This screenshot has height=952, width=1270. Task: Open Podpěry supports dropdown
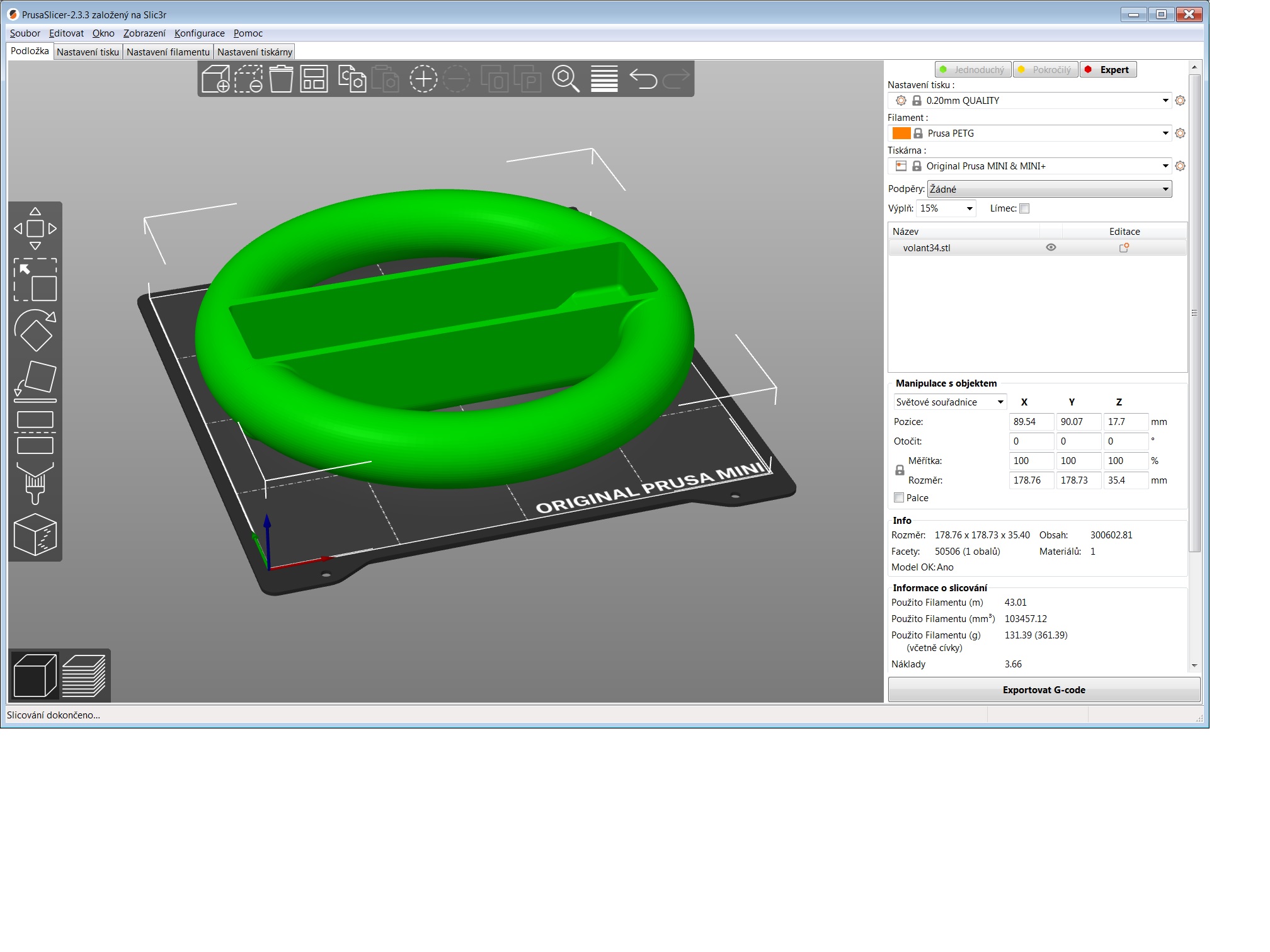click(x=1050, y=189)
